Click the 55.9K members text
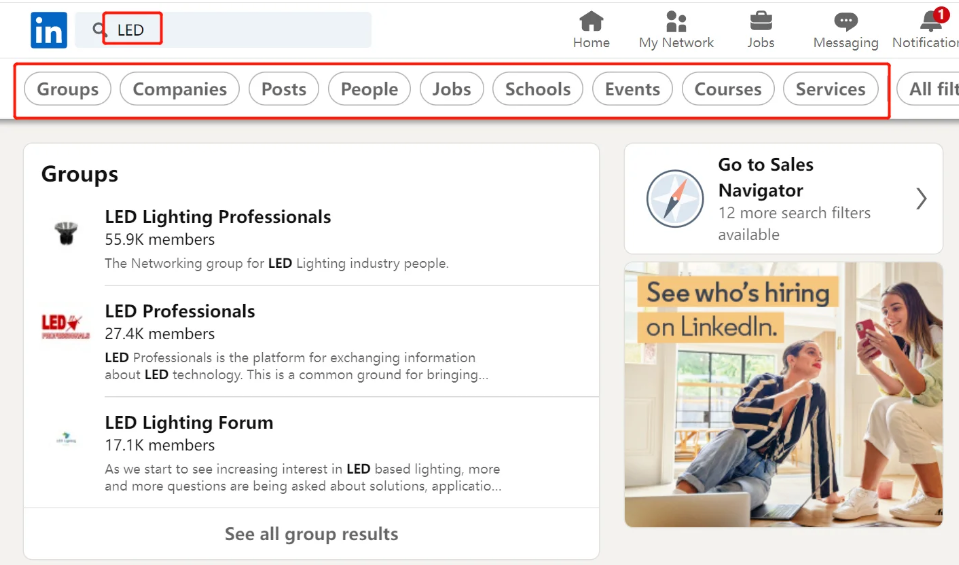The image size is (959, 565). click(160, 240)
